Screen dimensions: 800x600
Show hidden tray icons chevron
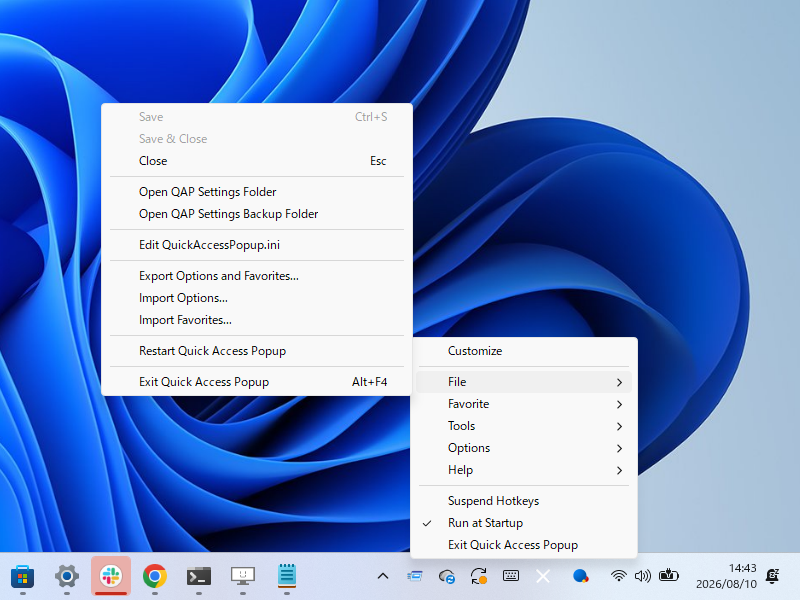[383, 577]
